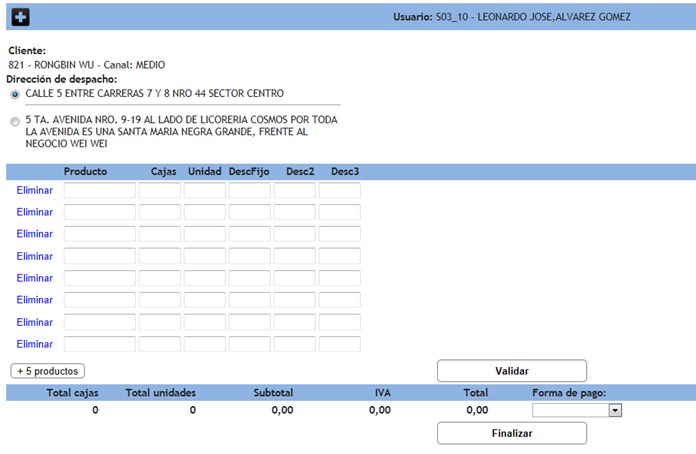The image size is (696, 454).
Task: Click Eliminar link in eighth product row
Action: pyautogui.click(x=35, y=344)
